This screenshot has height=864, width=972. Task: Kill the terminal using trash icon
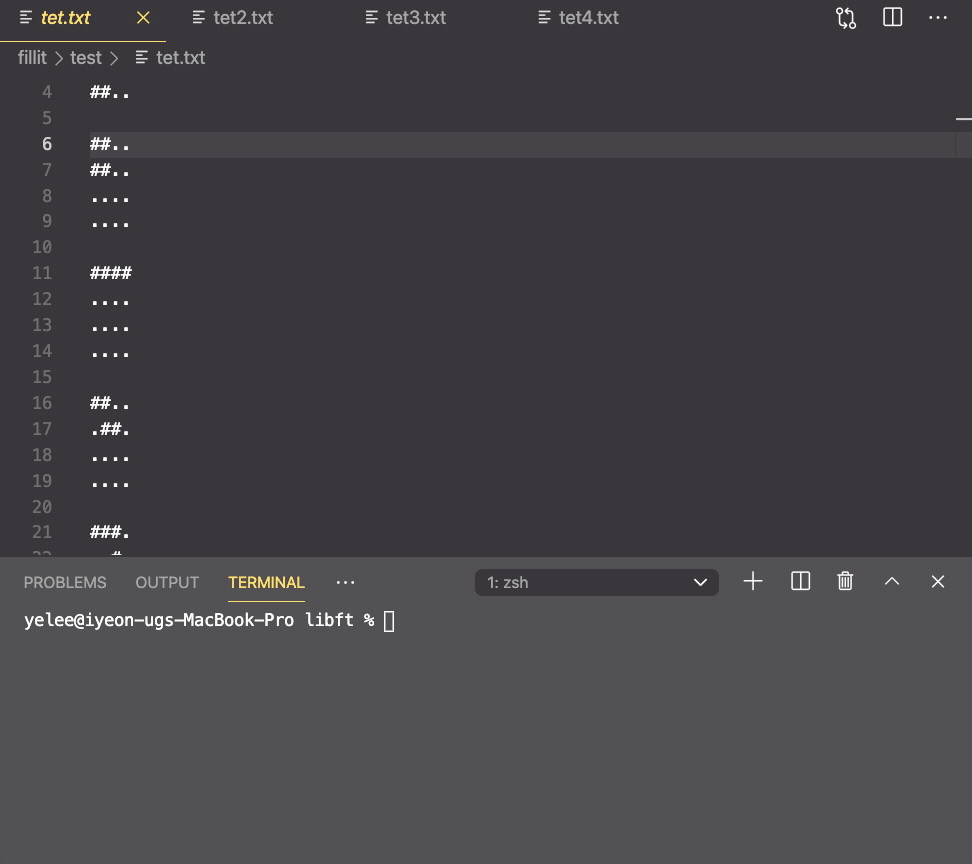click(845, 581)
